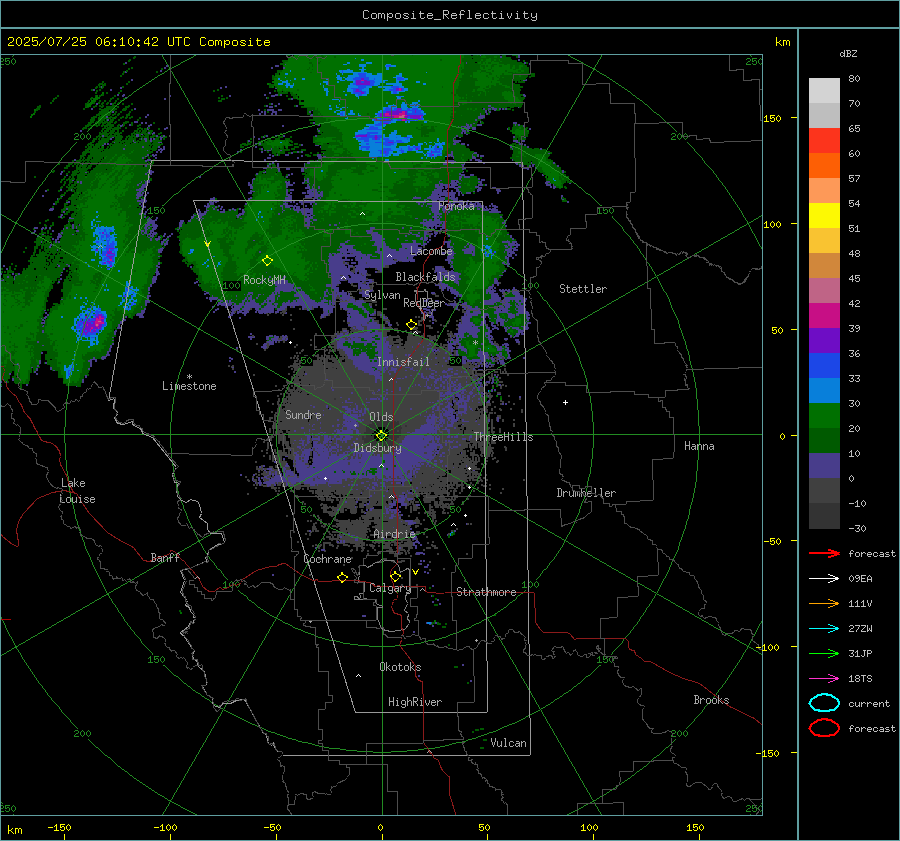Click the green 31JP arrow icon
The image size is (900, 841).
(x=824, y=653)
